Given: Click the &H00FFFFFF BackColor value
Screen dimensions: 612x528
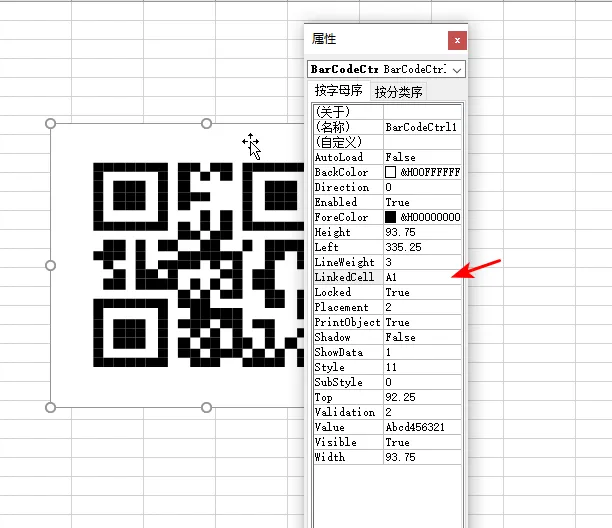Looking at the screenshot, I should click(x=430, y=172).
